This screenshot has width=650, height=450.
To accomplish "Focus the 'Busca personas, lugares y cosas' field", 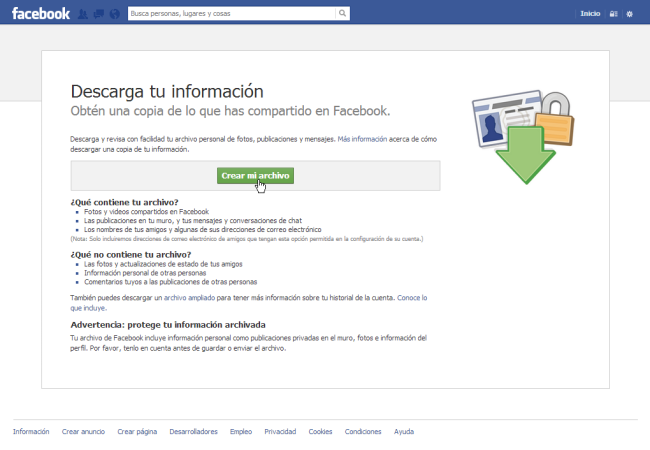I will pos(232,13).
